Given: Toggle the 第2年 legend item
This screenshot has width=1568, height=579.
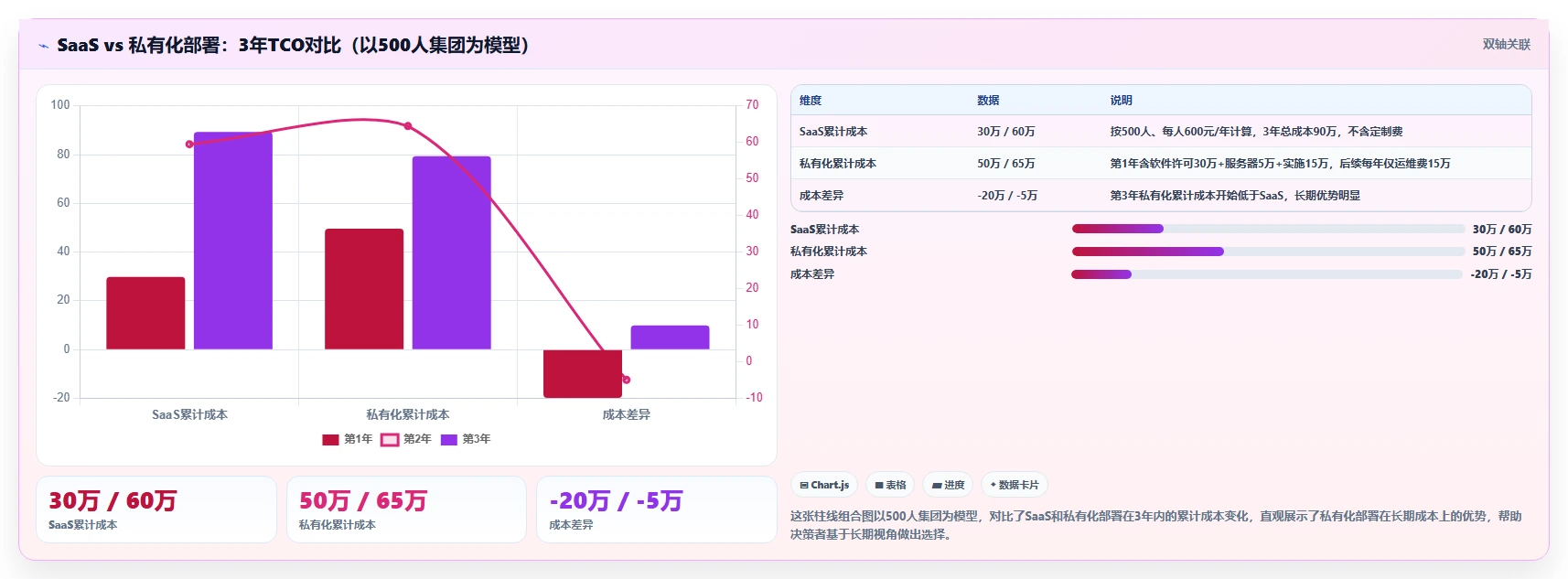Looking at the screenshot, I should [406, 439].
